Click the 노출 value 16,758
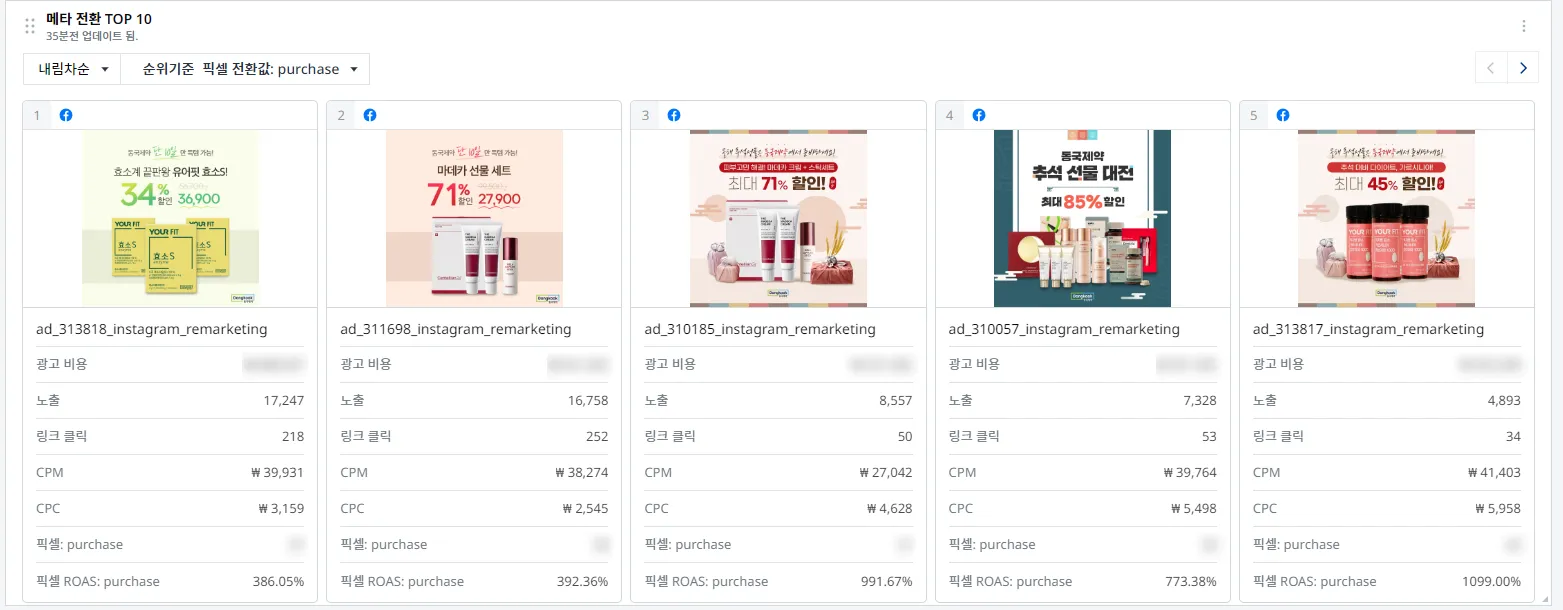 (588, 400)
